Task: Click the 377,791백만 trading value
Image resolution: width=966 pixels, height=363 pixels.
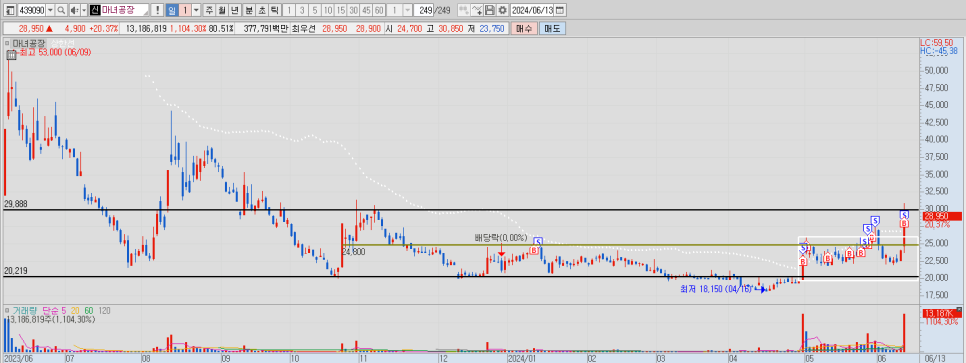Action: click(x=266, y=28)
